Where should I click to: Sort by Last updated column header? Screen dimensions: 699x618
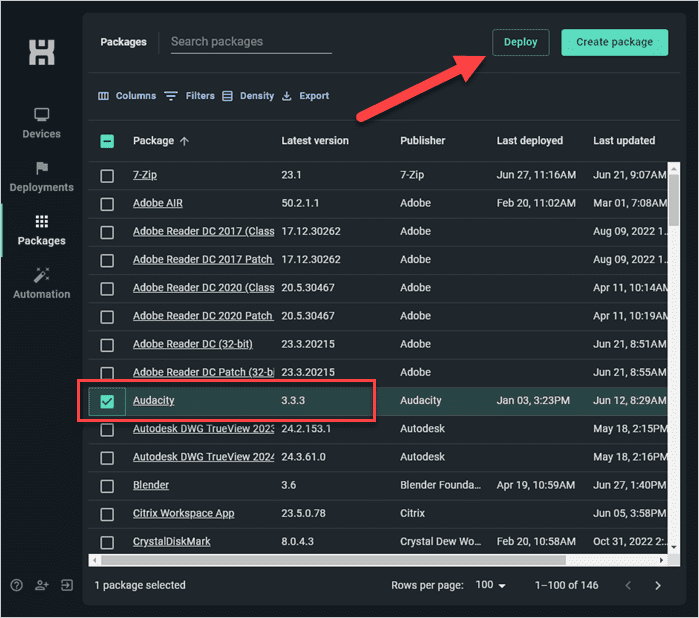click(x=624, y=140)
